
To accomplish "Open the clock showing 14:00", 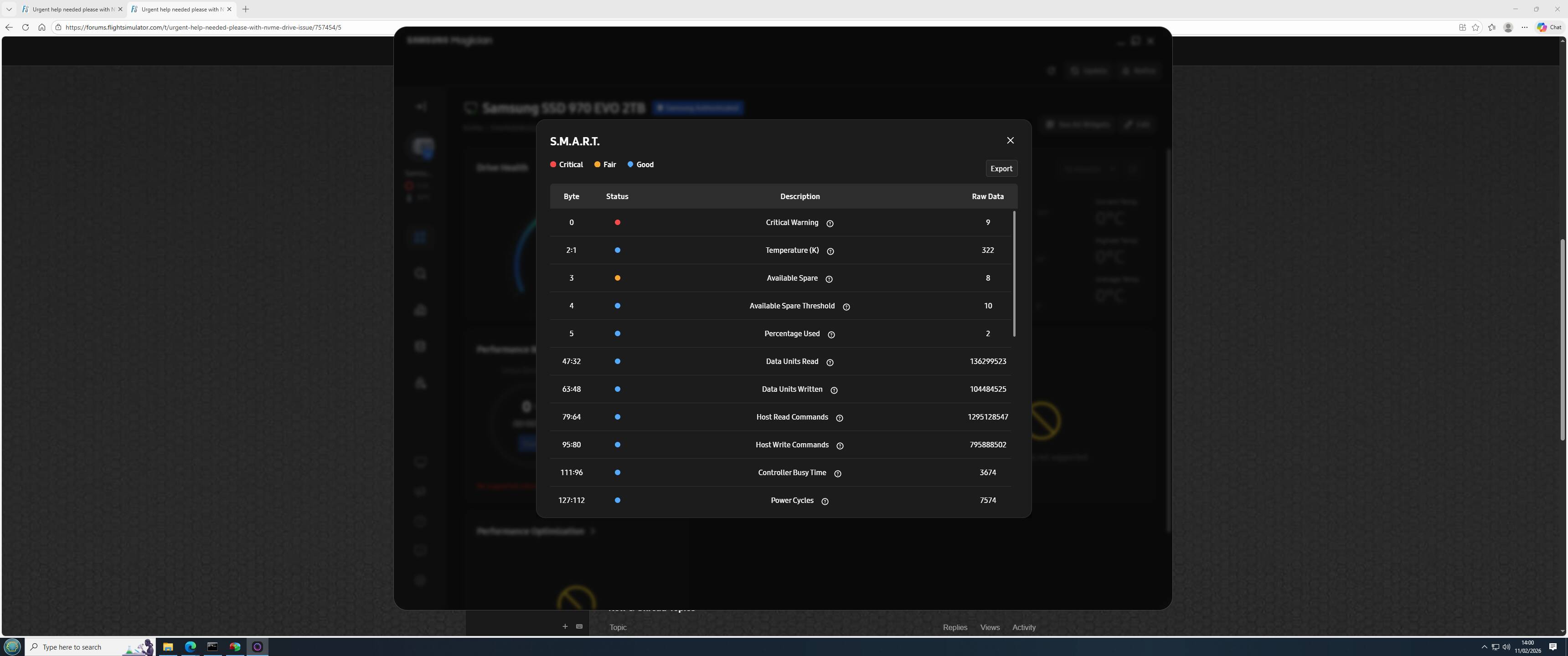I will (1528, 646).
